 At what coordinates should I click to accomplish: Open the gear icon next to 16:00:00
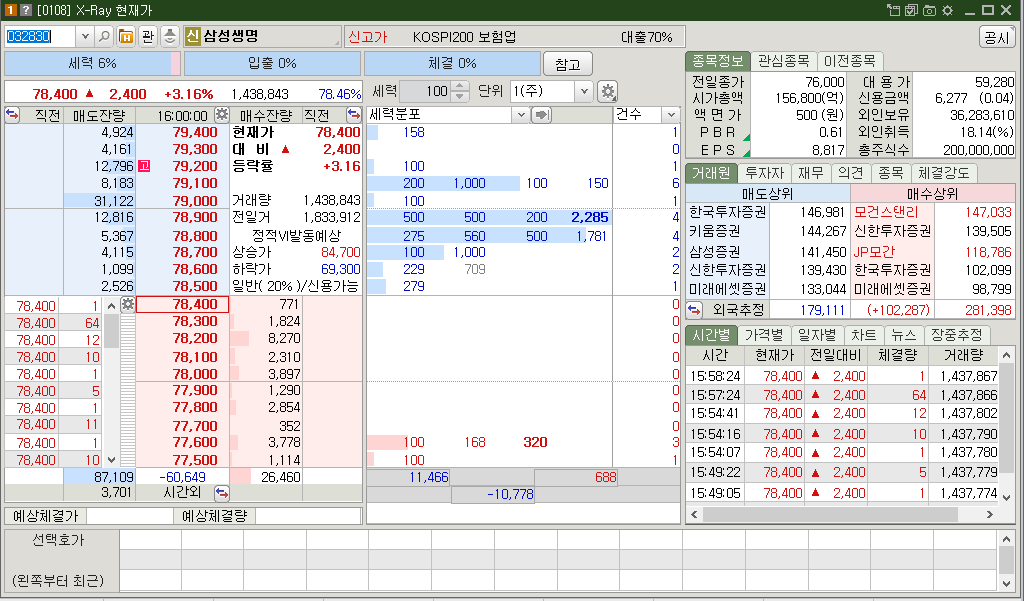point(222,113)
